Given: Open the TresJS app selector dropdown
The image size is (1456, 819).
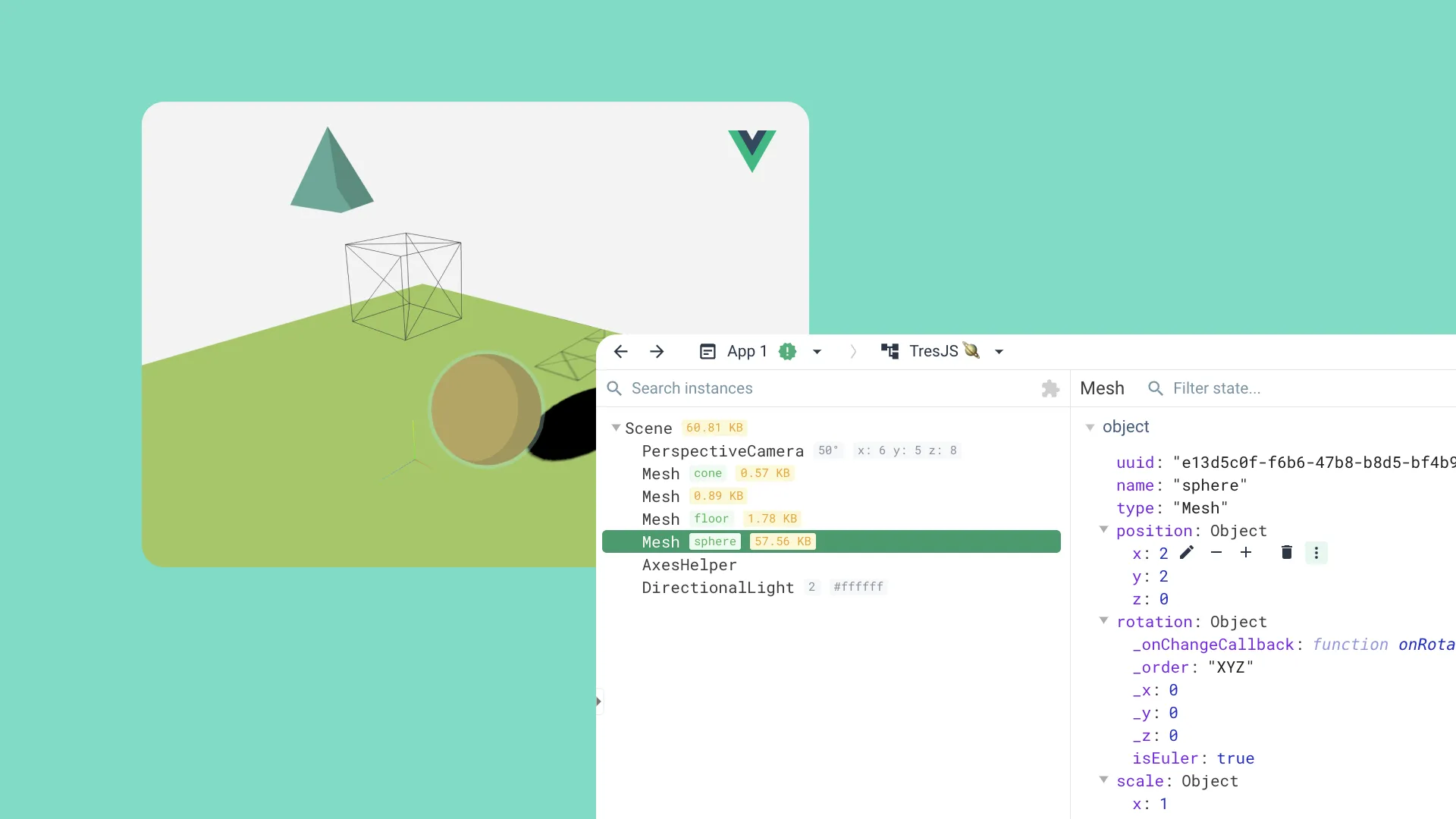Looking at the screenshot, I should pyautogui.click(x=998, y=351).
